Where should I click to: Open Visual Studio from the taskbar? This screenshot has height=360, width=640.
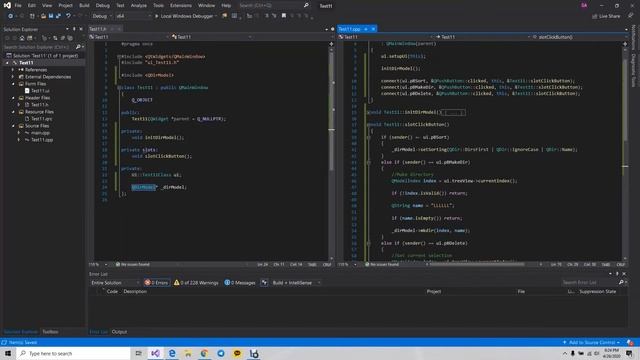pyautogui.click(x=155, y=353)
